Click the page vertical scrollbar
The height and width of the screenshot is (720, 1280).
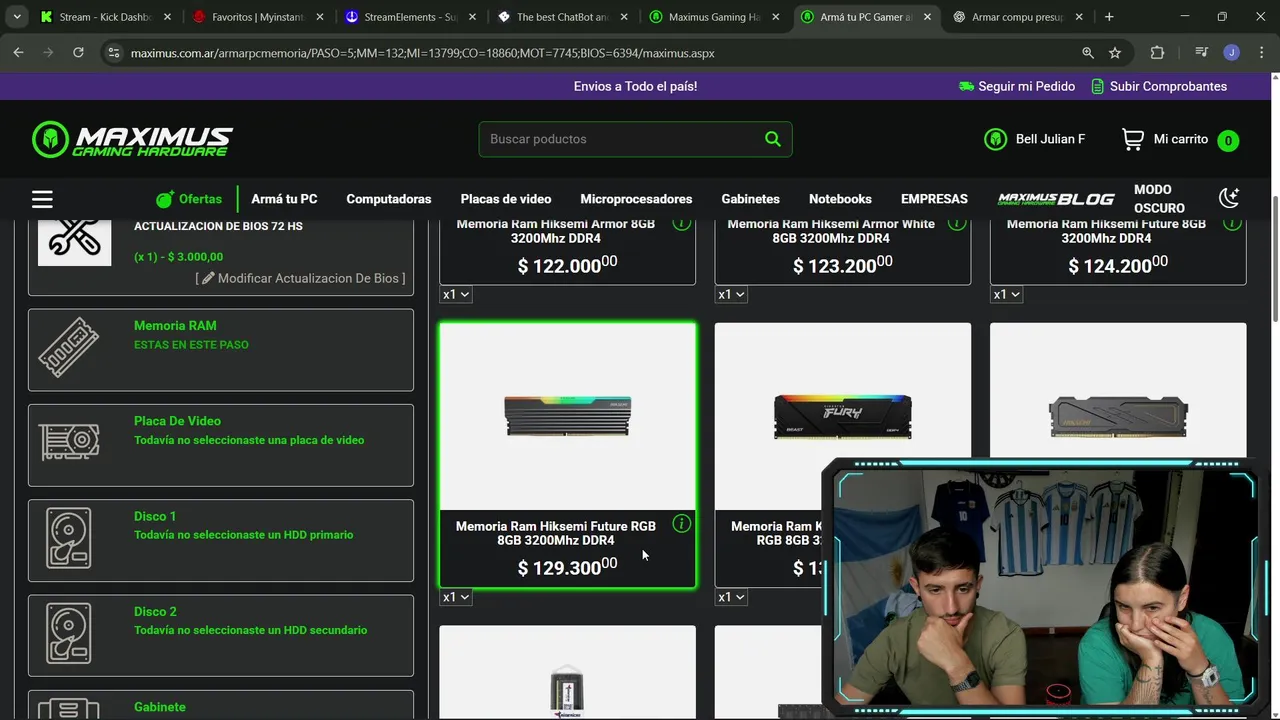[1274, 260]
